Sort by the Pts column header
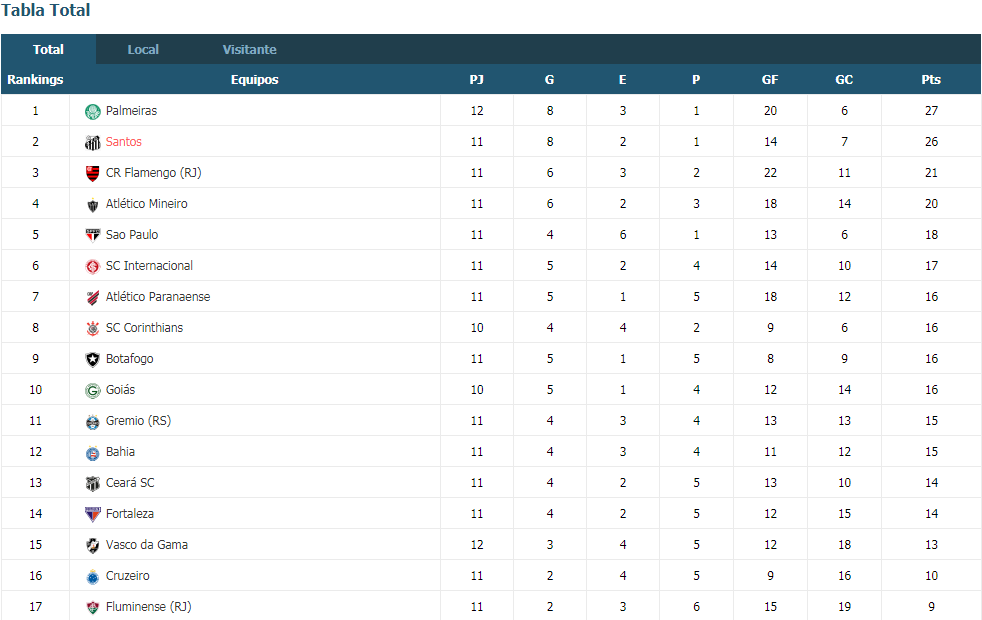982x620 pixels. pos(931,80)
